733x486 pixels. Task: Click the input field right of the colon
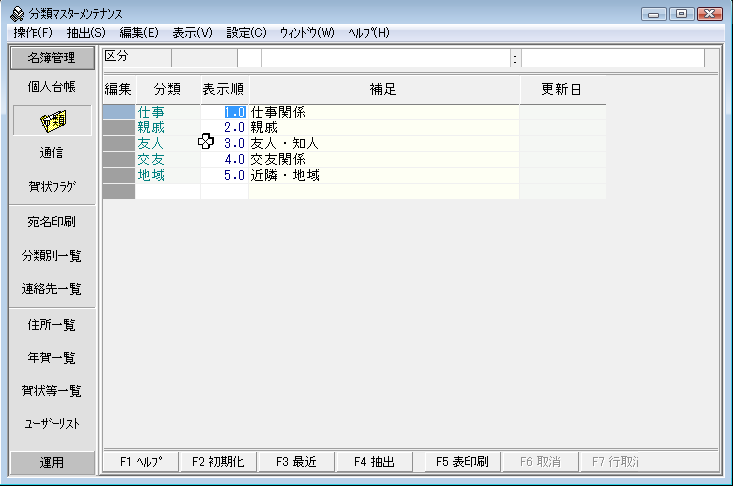coord(612,58)
